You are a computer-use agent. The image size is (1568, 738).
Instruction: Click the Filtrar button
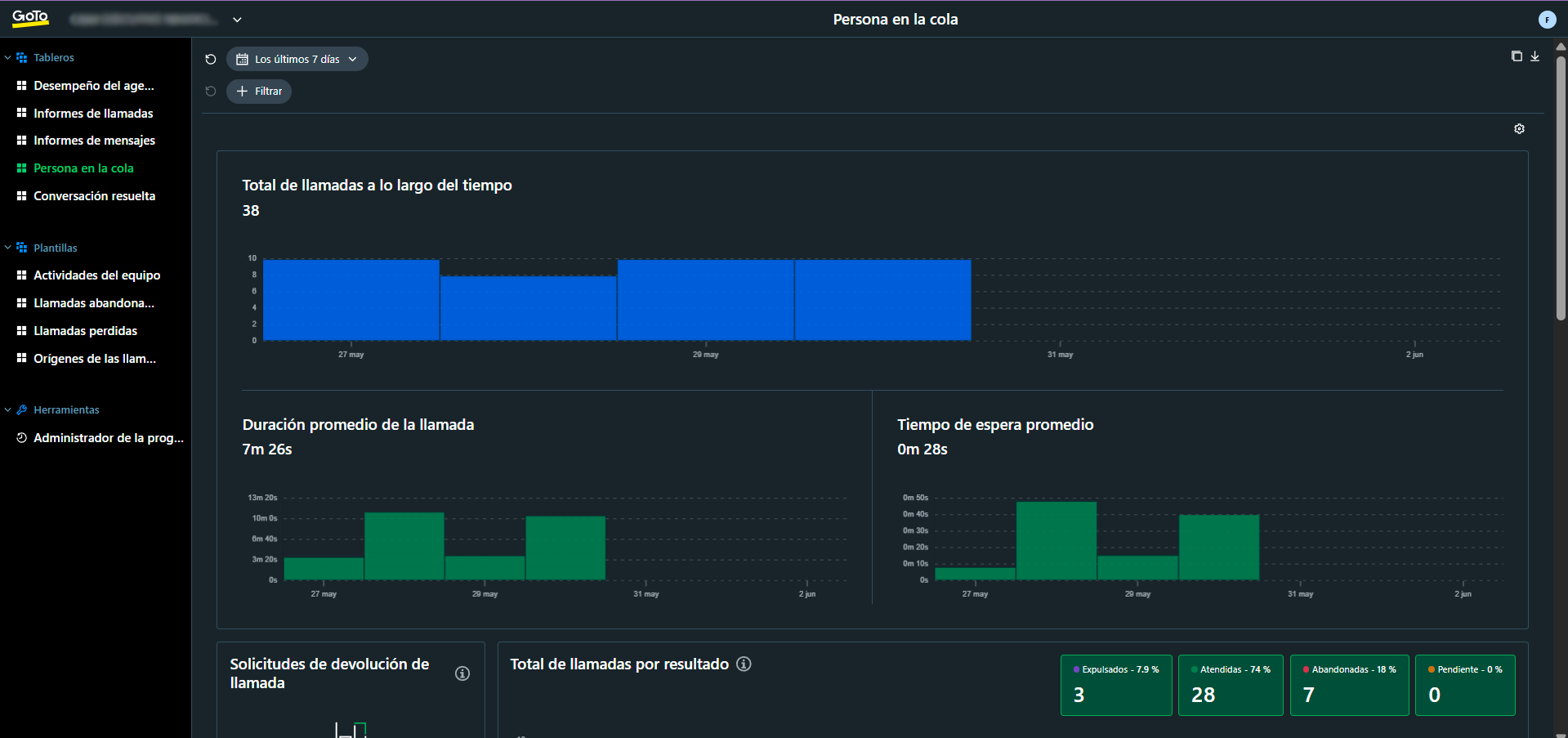click(259, 92)
